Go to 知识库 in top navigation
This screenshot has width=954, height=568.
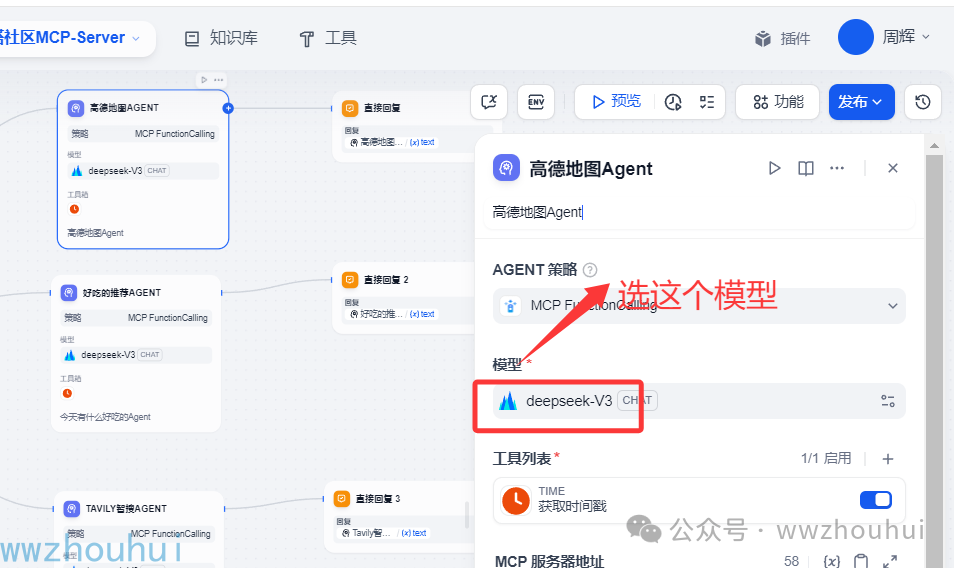click(221, 38)
